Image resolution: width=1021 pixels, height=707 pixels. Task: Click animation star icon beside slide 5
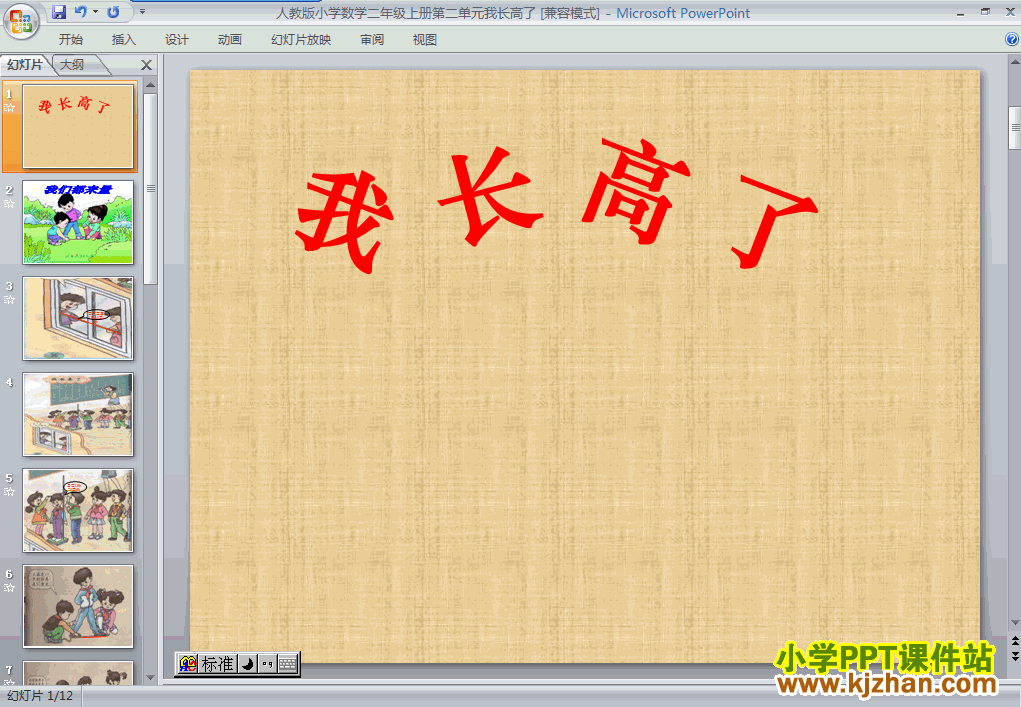[x=9, y=492]
